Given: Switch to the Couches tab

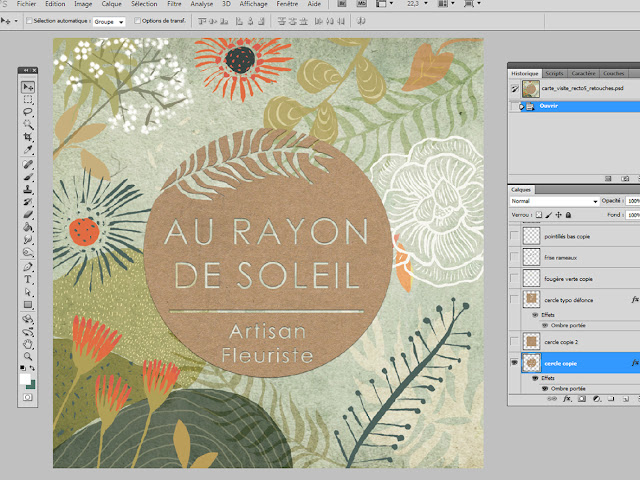Looking at the screenshot, I should (x=613, y=73).
